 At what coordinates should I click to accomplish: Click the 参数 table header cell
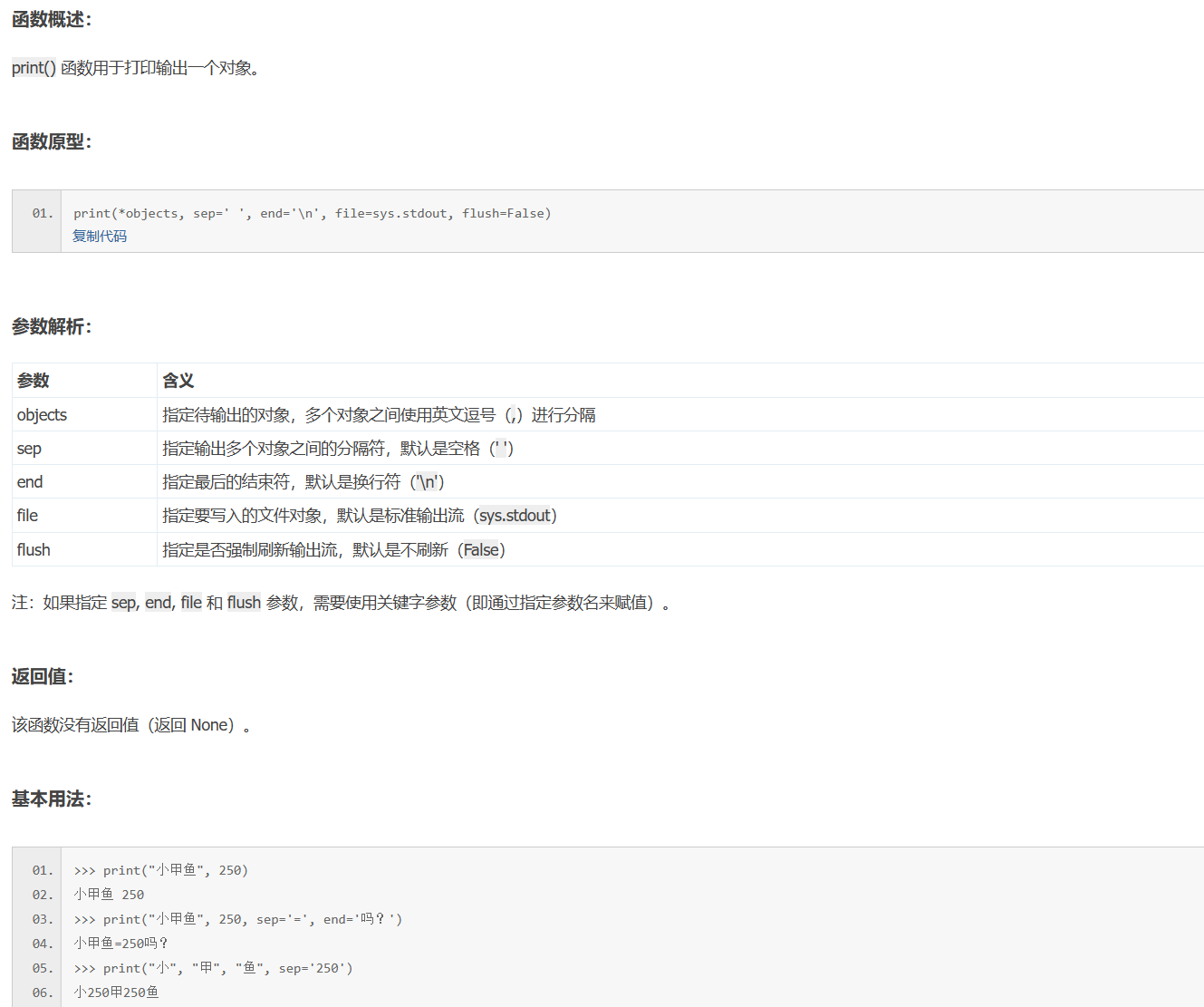[x=84, y=381]
